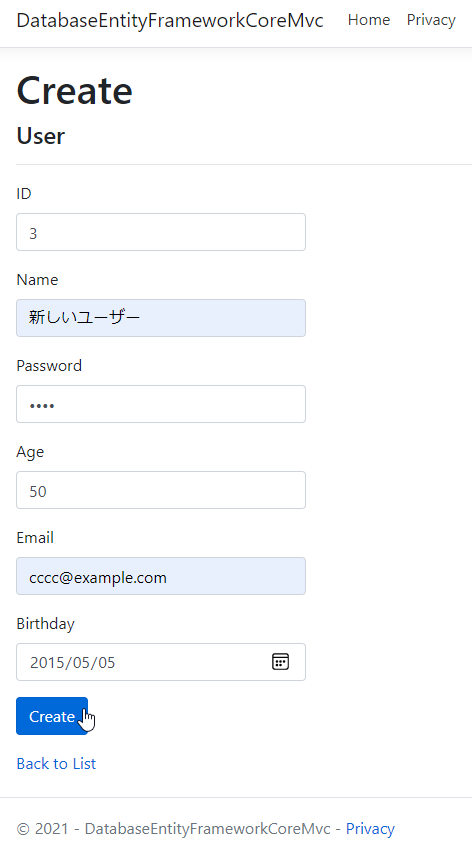The width and height of the screenshot is (472, 851).
Task: Click the Password field label
Action: click(x=49, y=366)
